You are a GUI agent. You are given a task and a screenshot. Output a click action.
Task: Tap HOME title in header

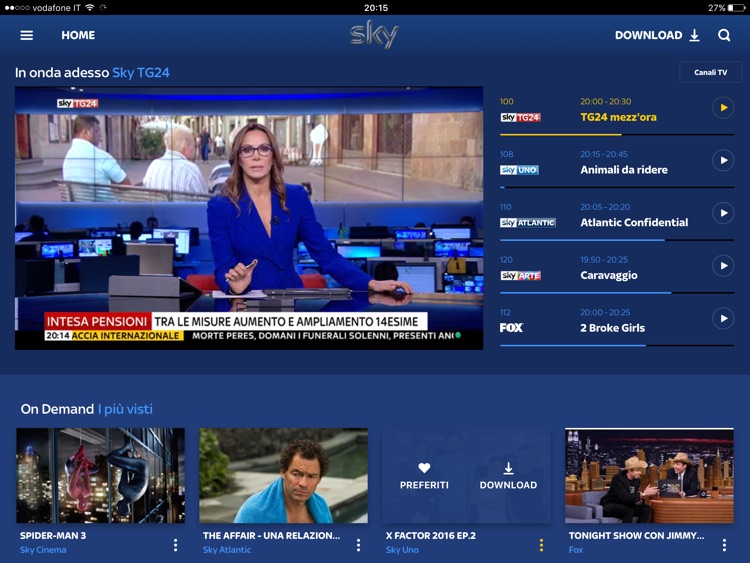(x=78, y=35)
